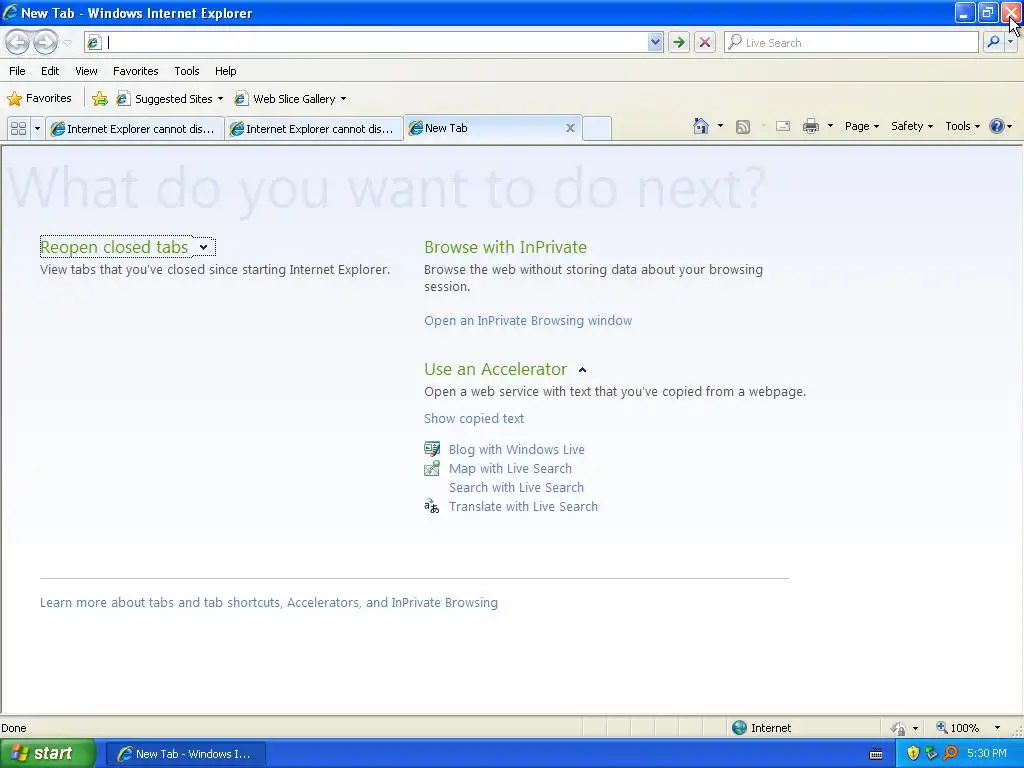Viewport: 1024px width, 768px height.
Task: Click the Search magnifier button
Action: (x=993, y=42)
